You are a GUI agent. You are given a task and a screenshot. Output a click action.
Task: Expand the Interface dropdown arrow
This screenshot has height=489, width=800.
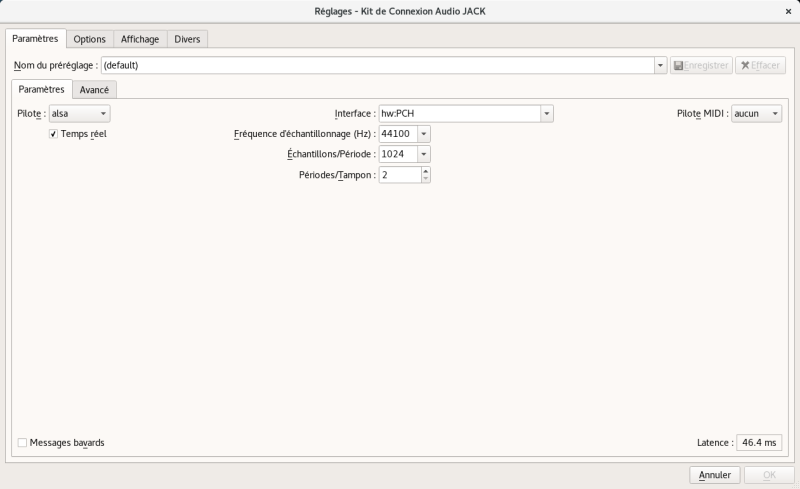coord(546,113)
